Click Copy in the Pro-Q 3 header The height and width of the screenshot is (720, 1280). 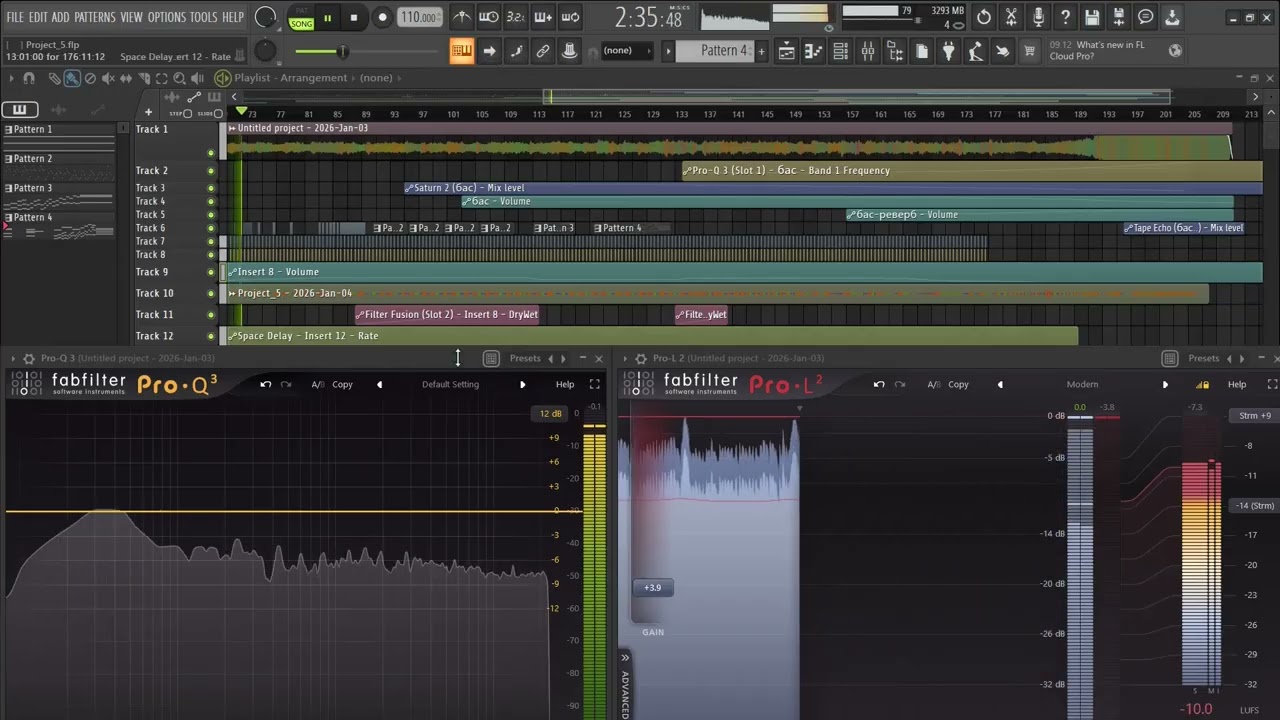point(342,384)
